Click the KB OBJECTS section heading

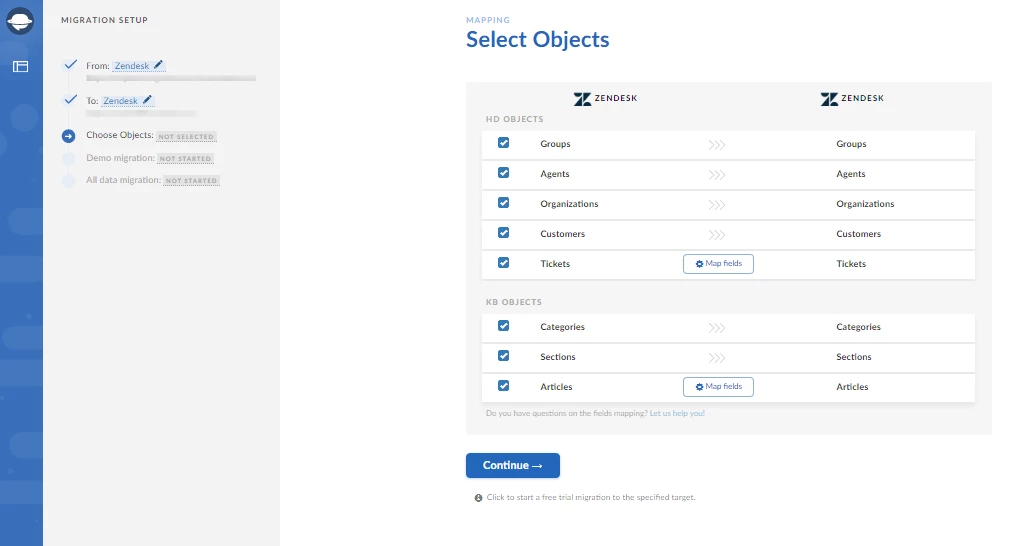pyautogui.click(x=514, y=302)
